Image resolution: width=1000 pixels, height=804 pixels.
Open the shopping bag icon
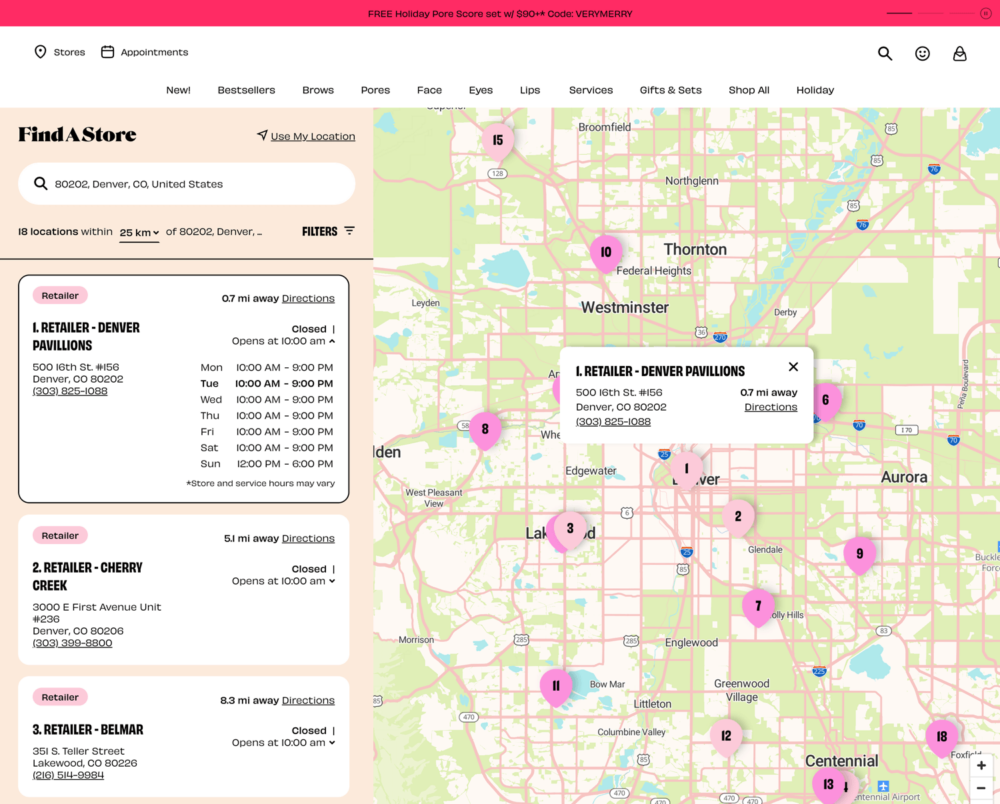coord(959,54)
